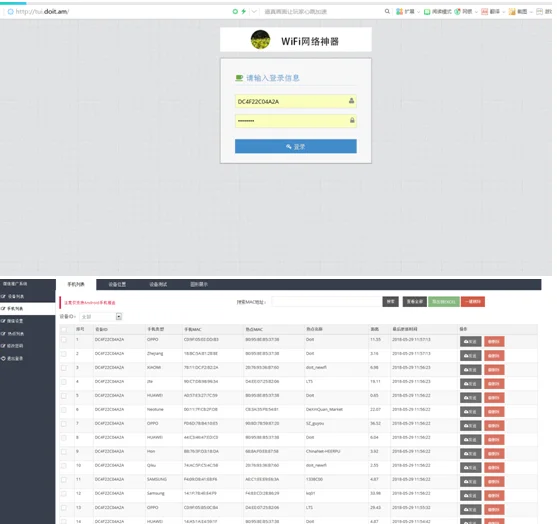The height and width of the screenshot is (524, 557).
Task: Switch to the 设备位置 tab
Action: pyautogui.click(x=117, y=284)
